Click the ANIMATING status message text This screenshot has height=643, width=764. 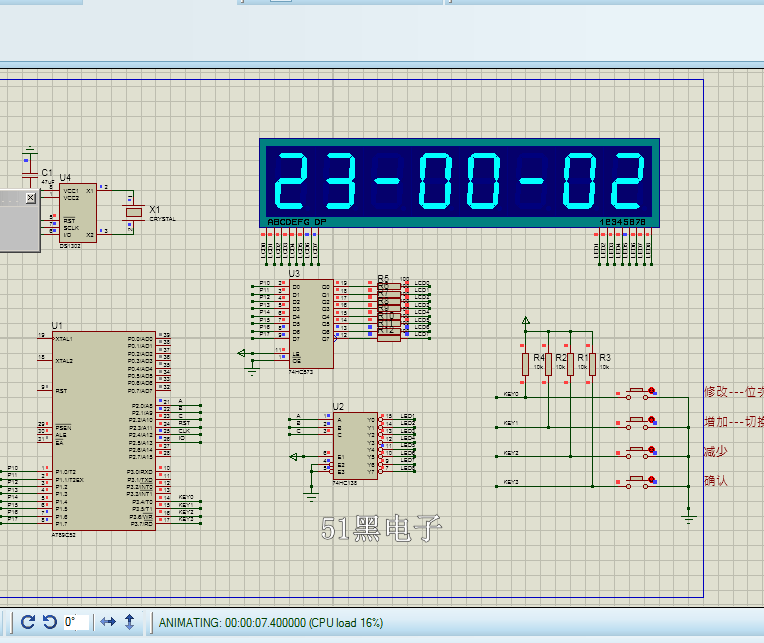pos(271,623)
